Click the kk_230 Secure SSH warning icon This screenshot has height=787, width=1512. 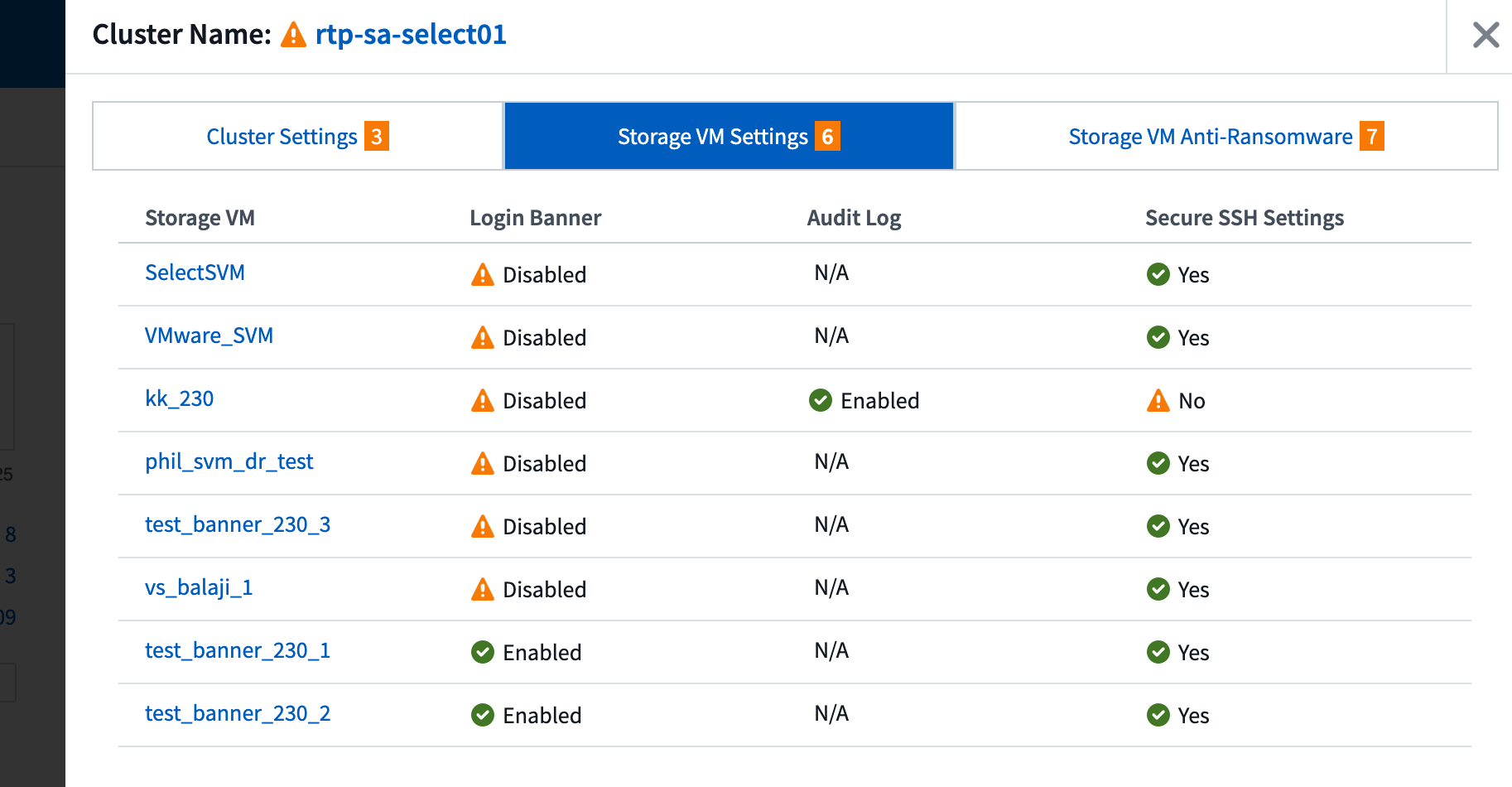[1158, 400]
